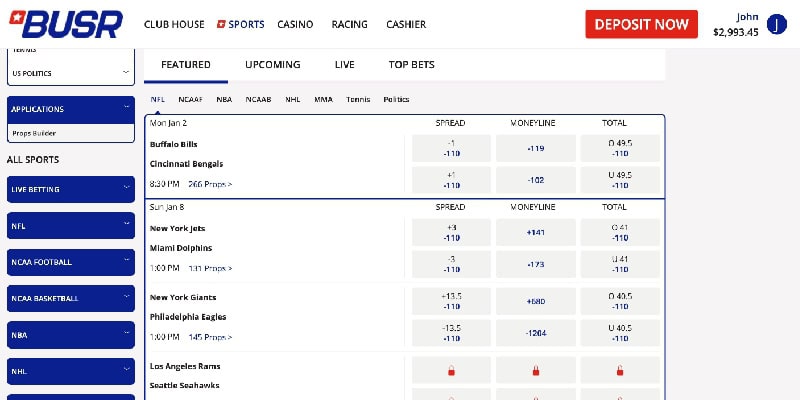
Task: Open Props Builder application
Action: point(34,133)
